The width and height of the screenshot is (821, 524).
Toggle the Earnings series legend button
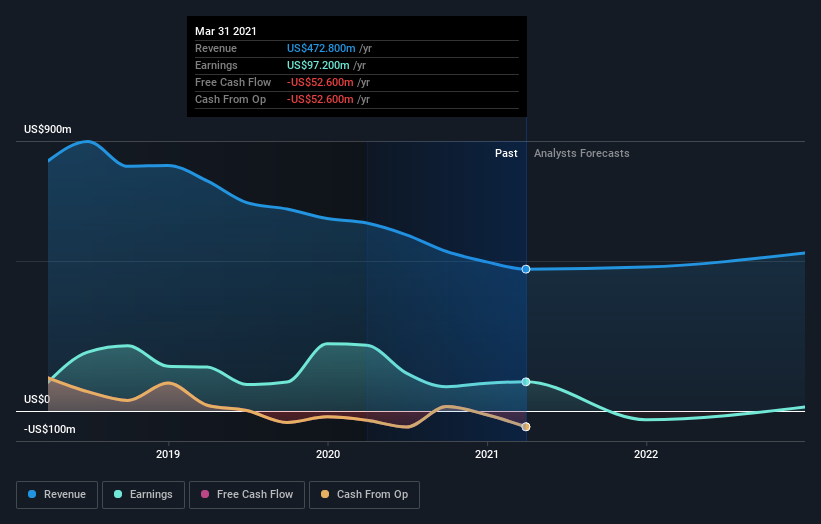pyautogui.click(x=143, y=495)
